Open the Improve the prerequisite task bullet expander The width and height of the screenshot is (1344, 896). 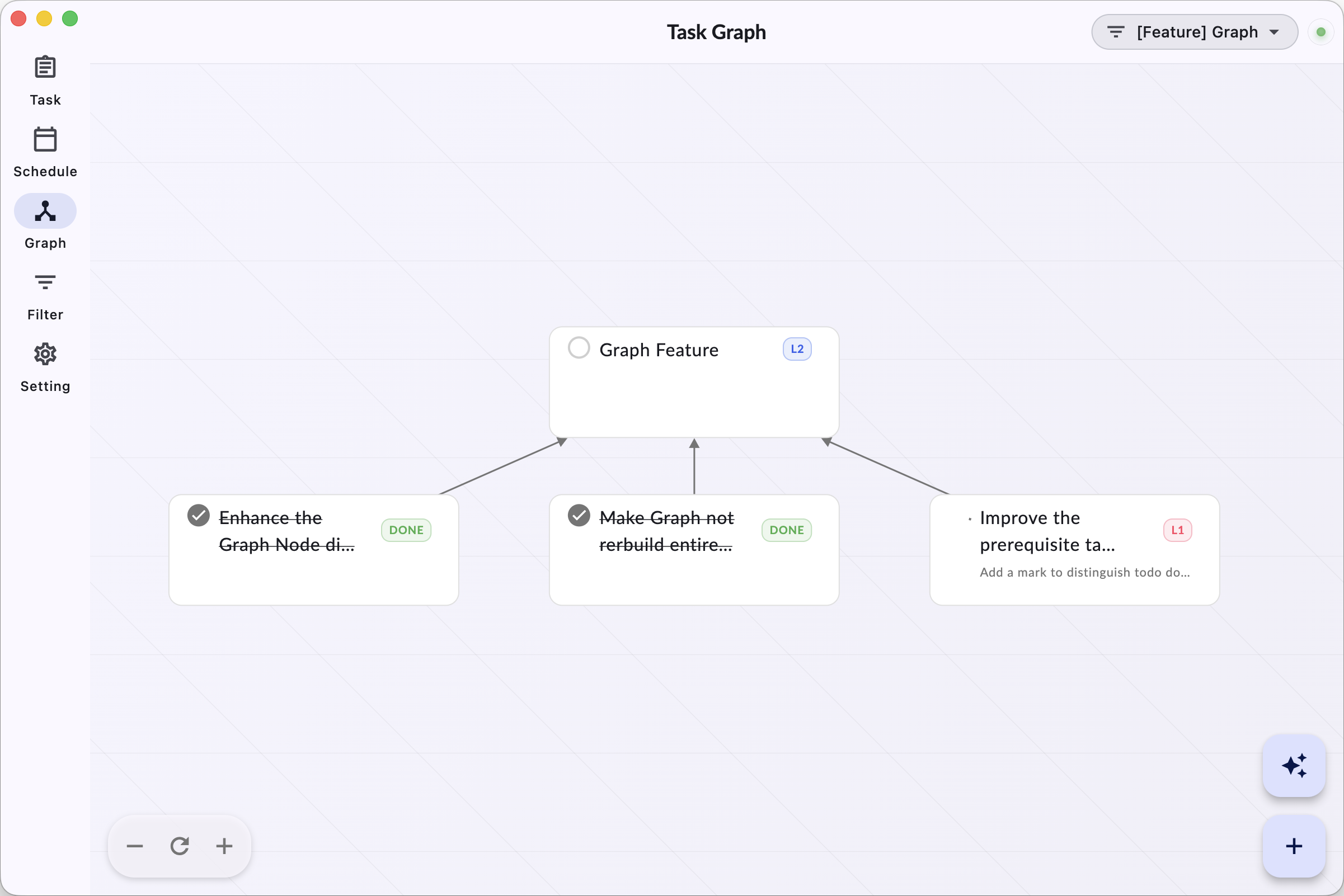click(970, 518)
